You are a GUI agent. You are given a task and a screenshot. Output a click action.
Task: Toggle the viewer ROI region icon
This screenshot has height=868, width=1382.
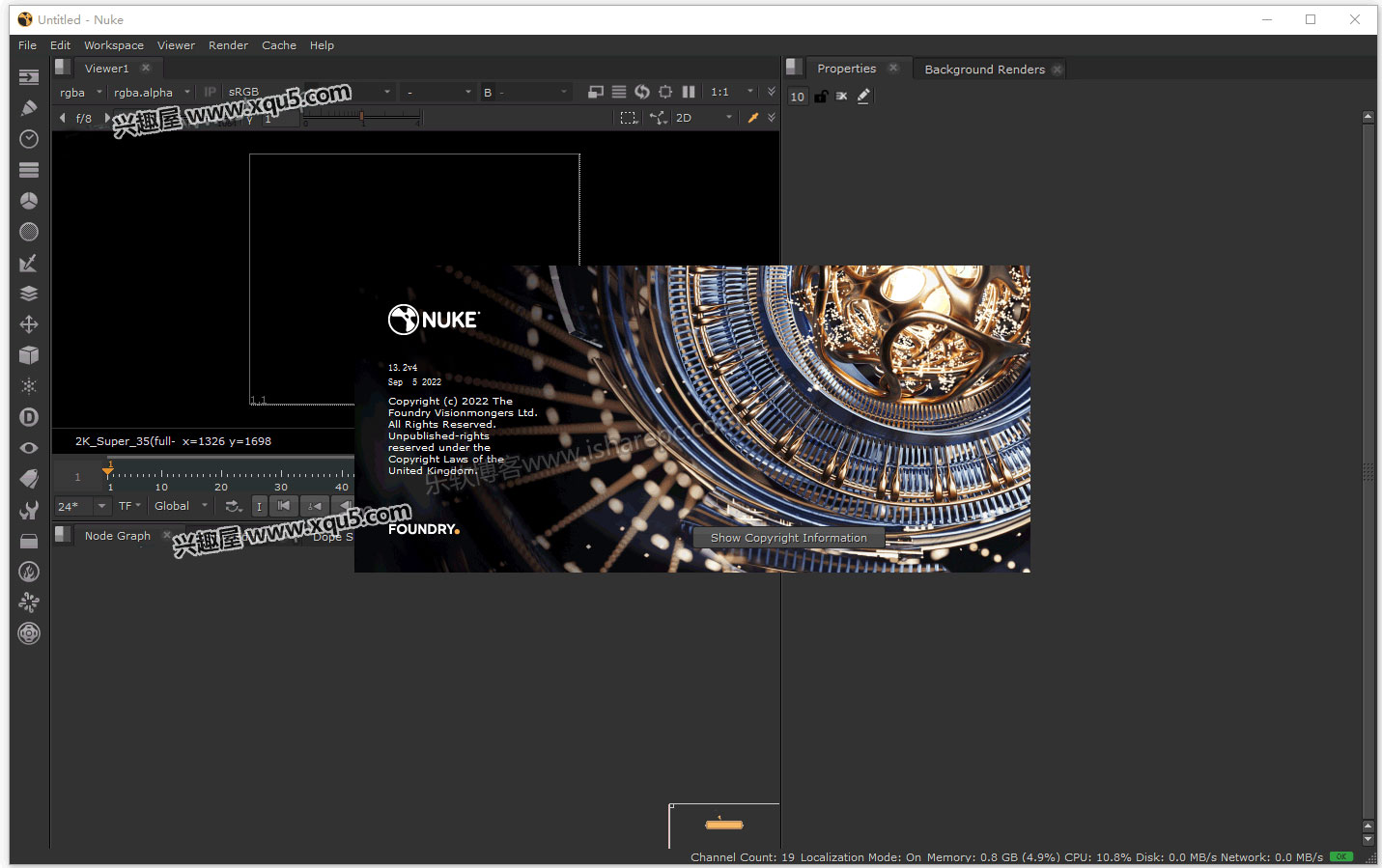pos(628,118)
